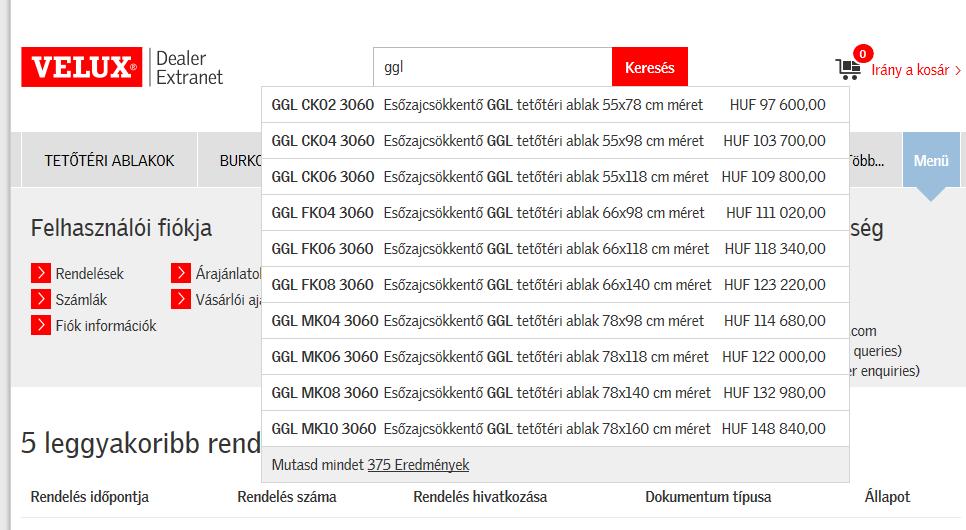The height and width of the screenshot is (530, 966).
Task: Click the Dealer Extranet title text
Action: click(189, 67)
